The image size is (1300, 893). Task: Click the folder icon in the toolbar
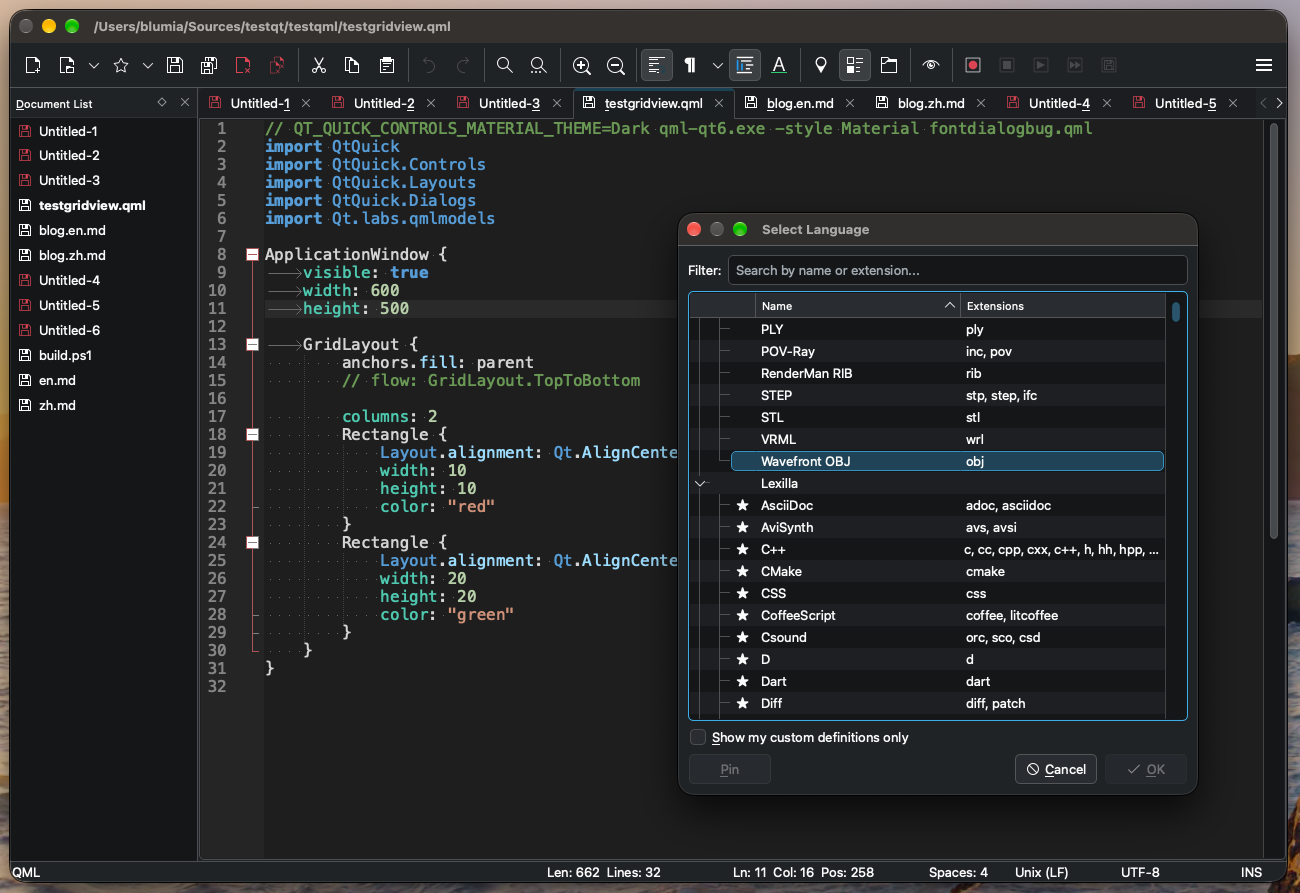click(889, 65)
